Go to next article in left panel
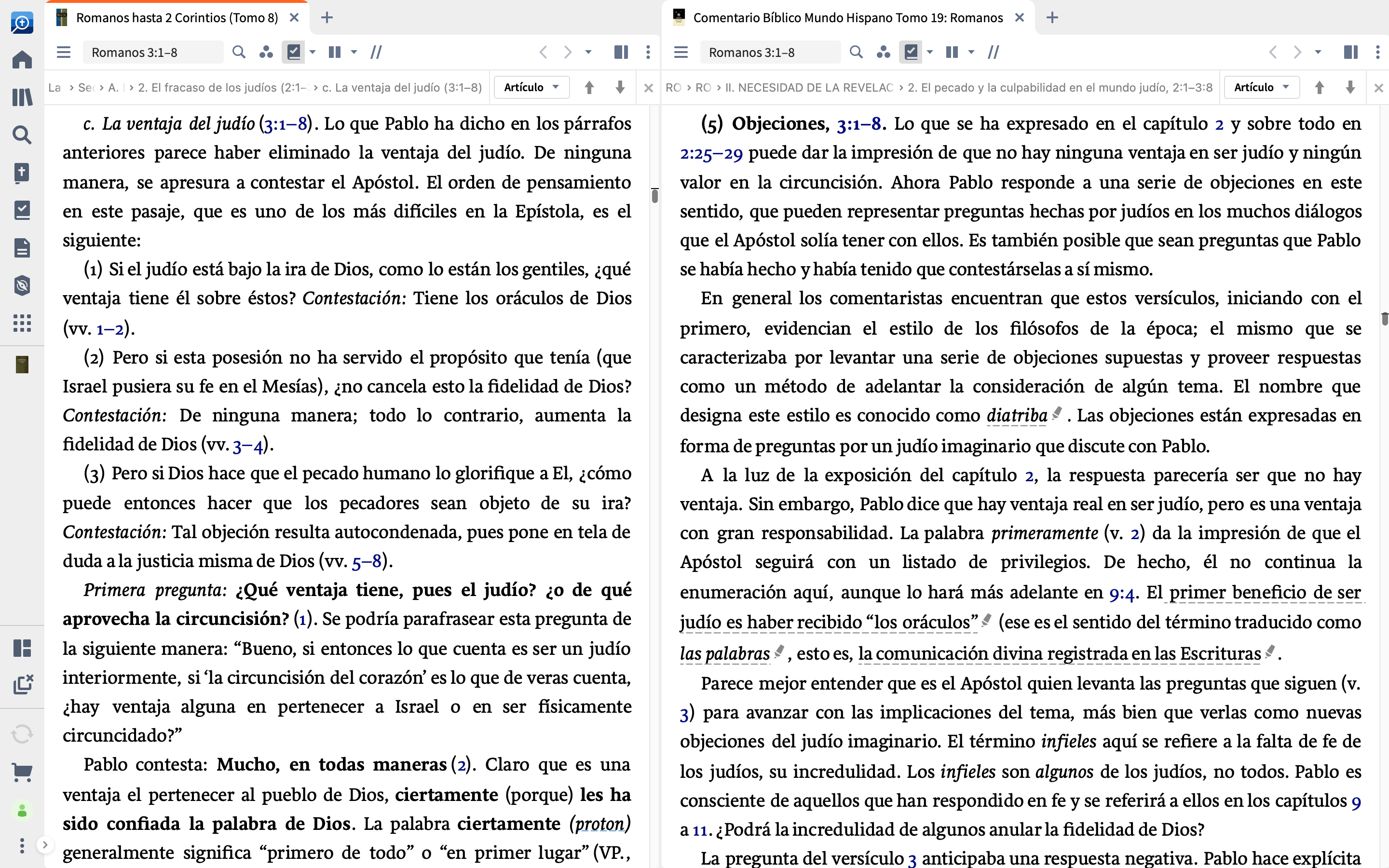The width and height of the screenshot is (1389, 868). (x=620, y=87)
